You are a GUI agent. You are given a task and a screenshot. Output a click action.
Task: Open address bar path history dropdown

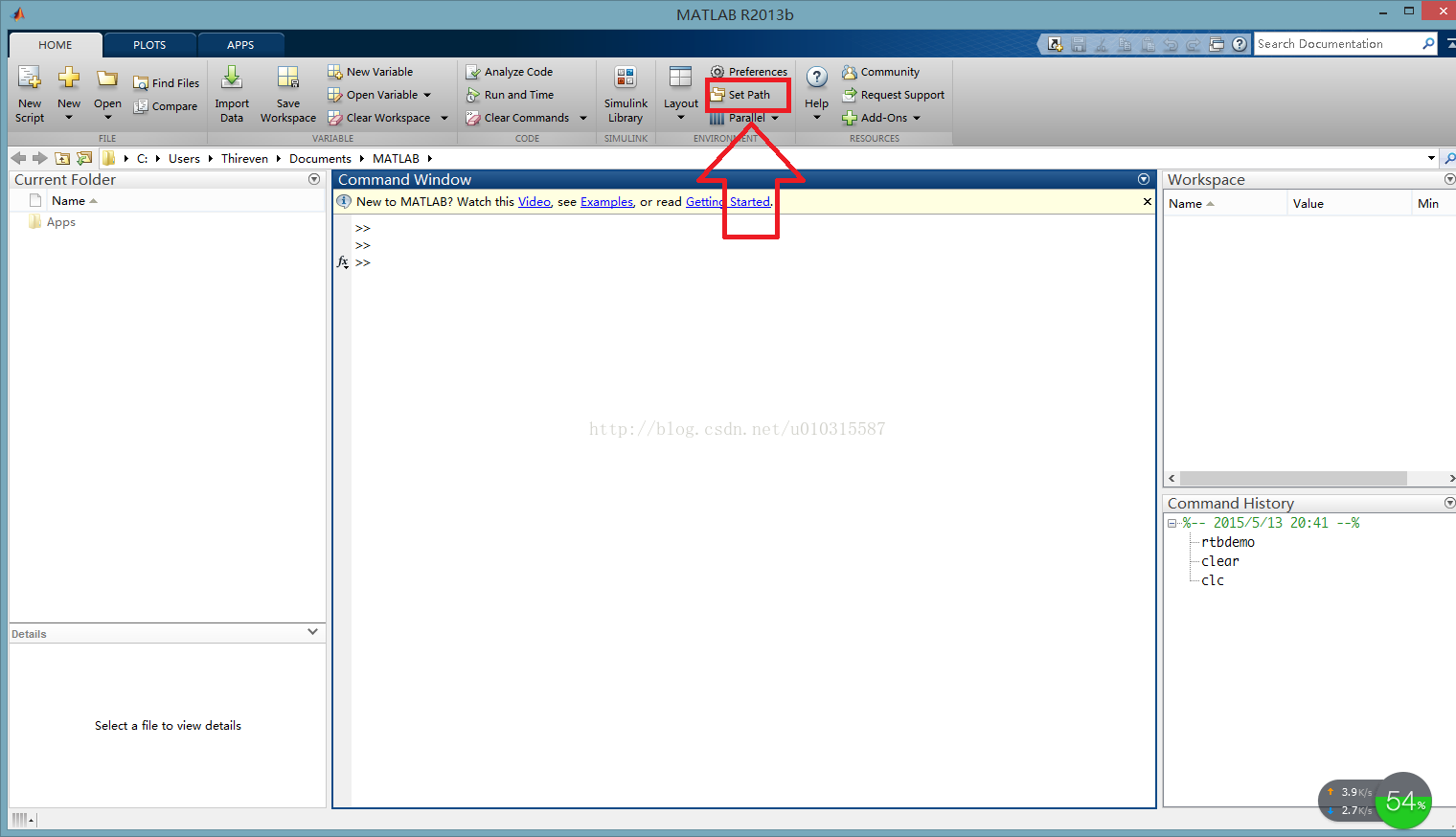pos(1431,158)
